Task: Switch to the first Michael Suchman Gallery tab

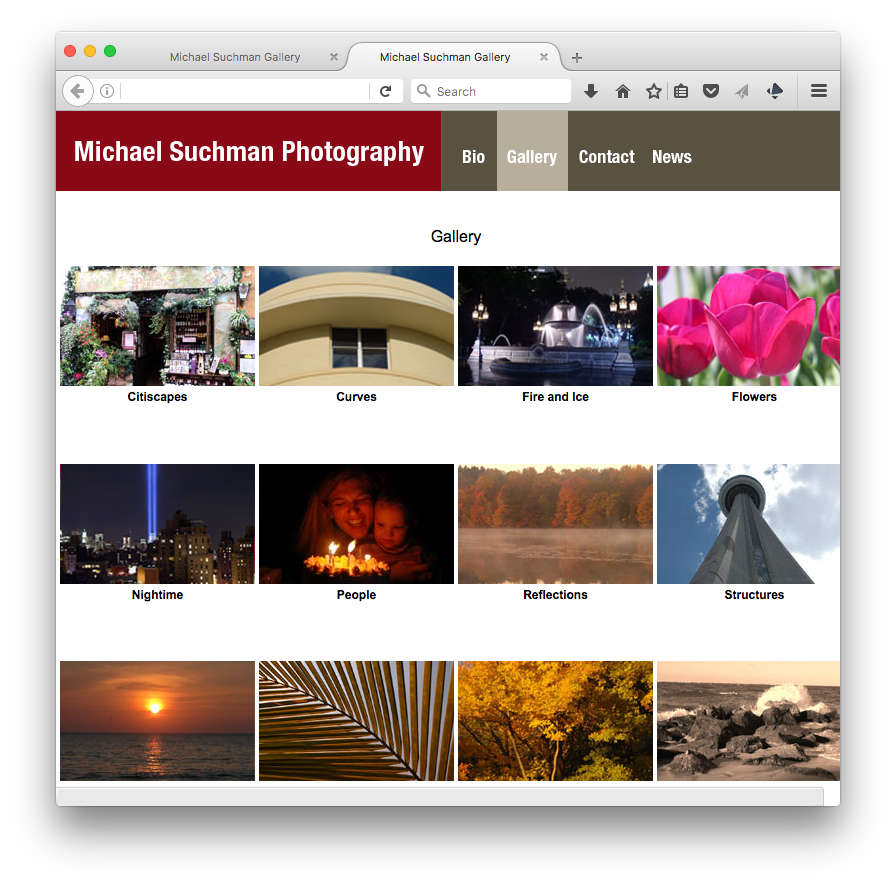Action: (x=235, y=57)
